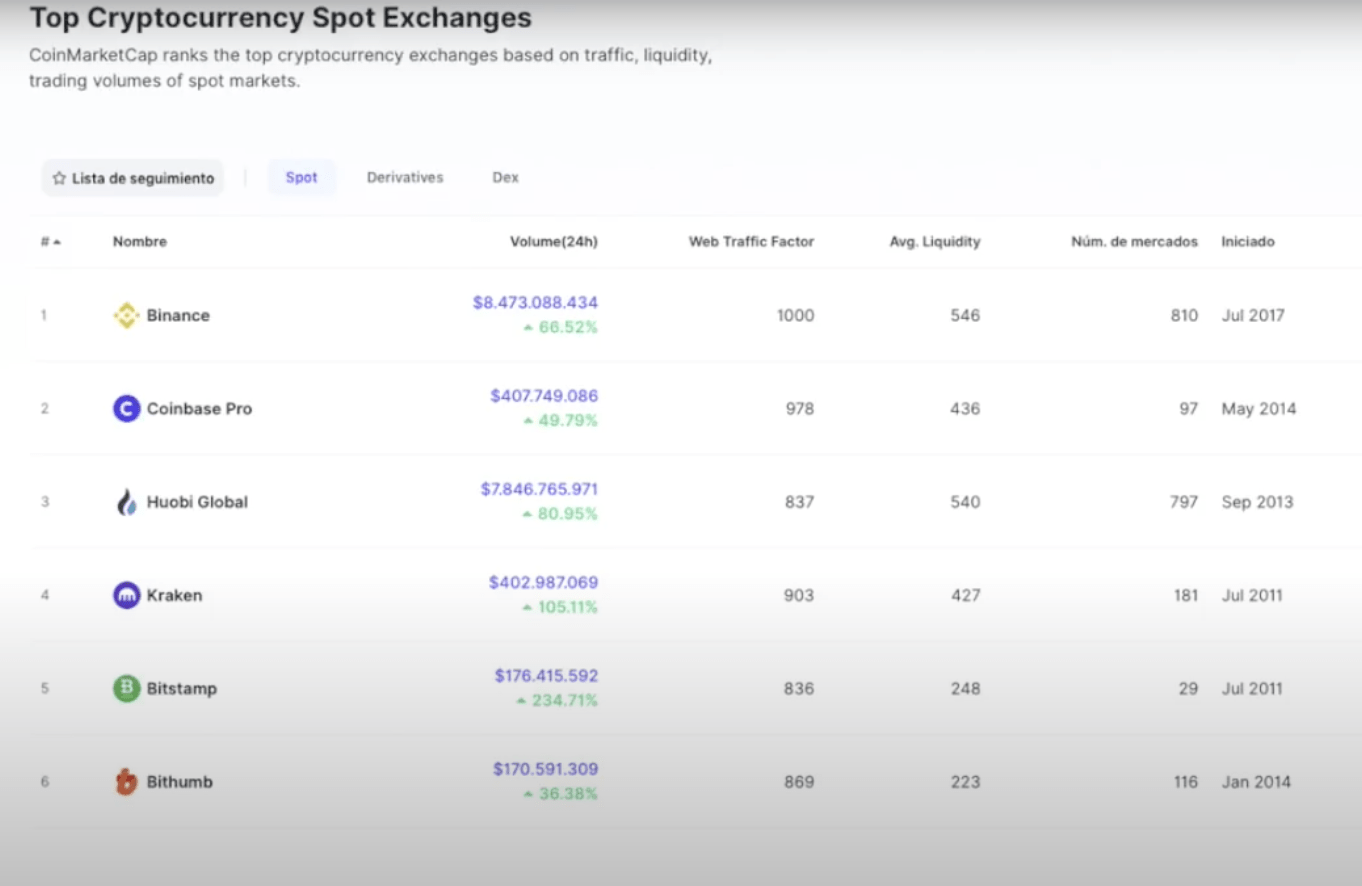The height and width of the screenshot is (886, 1362).
Task: Click Bithumb volume $170.591.309
Action: point(545,769)
